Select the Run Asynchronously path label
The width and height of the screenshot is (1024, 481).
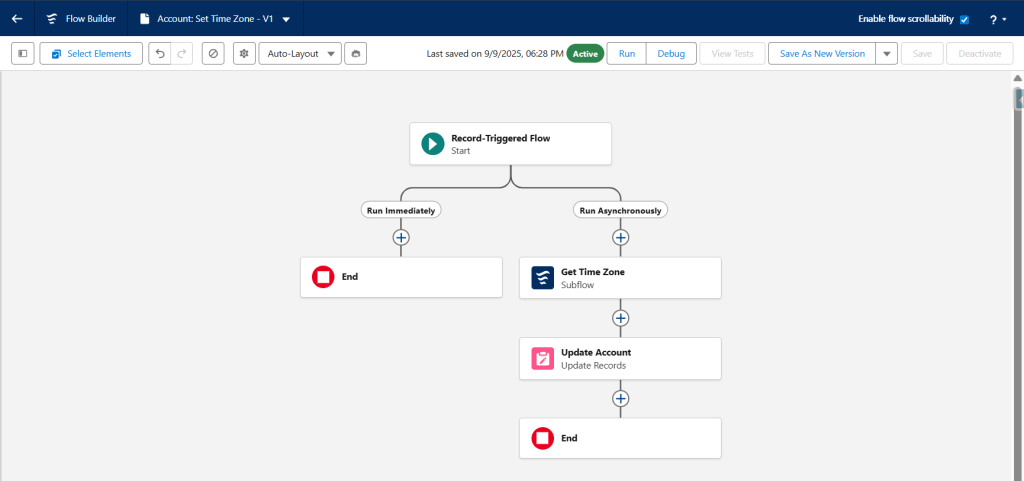coord(620,210)
